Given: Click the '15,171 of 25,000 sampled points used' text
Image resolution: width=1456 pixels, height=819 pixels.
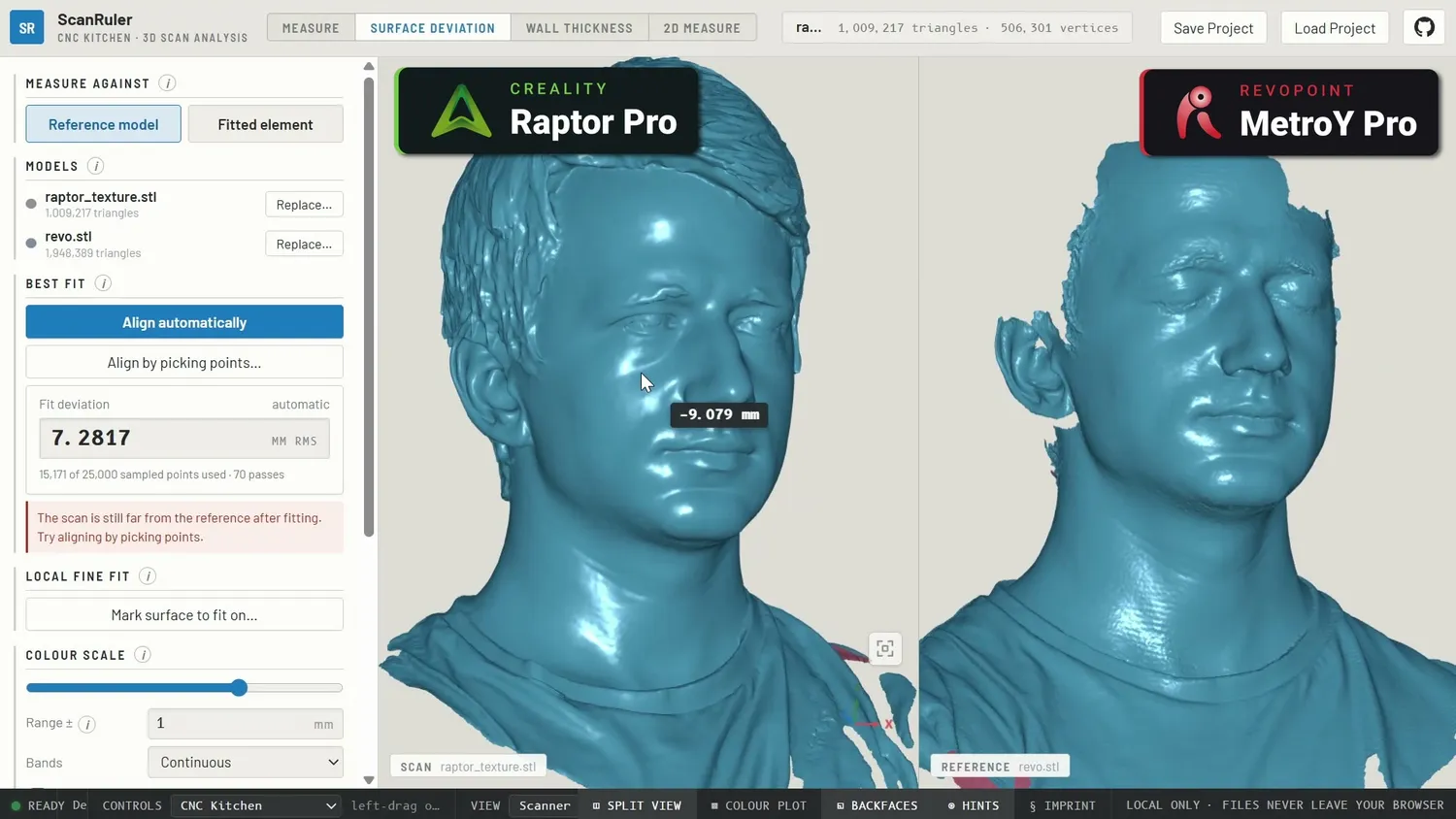Looking at the screenshot, I should pos(133,475).
